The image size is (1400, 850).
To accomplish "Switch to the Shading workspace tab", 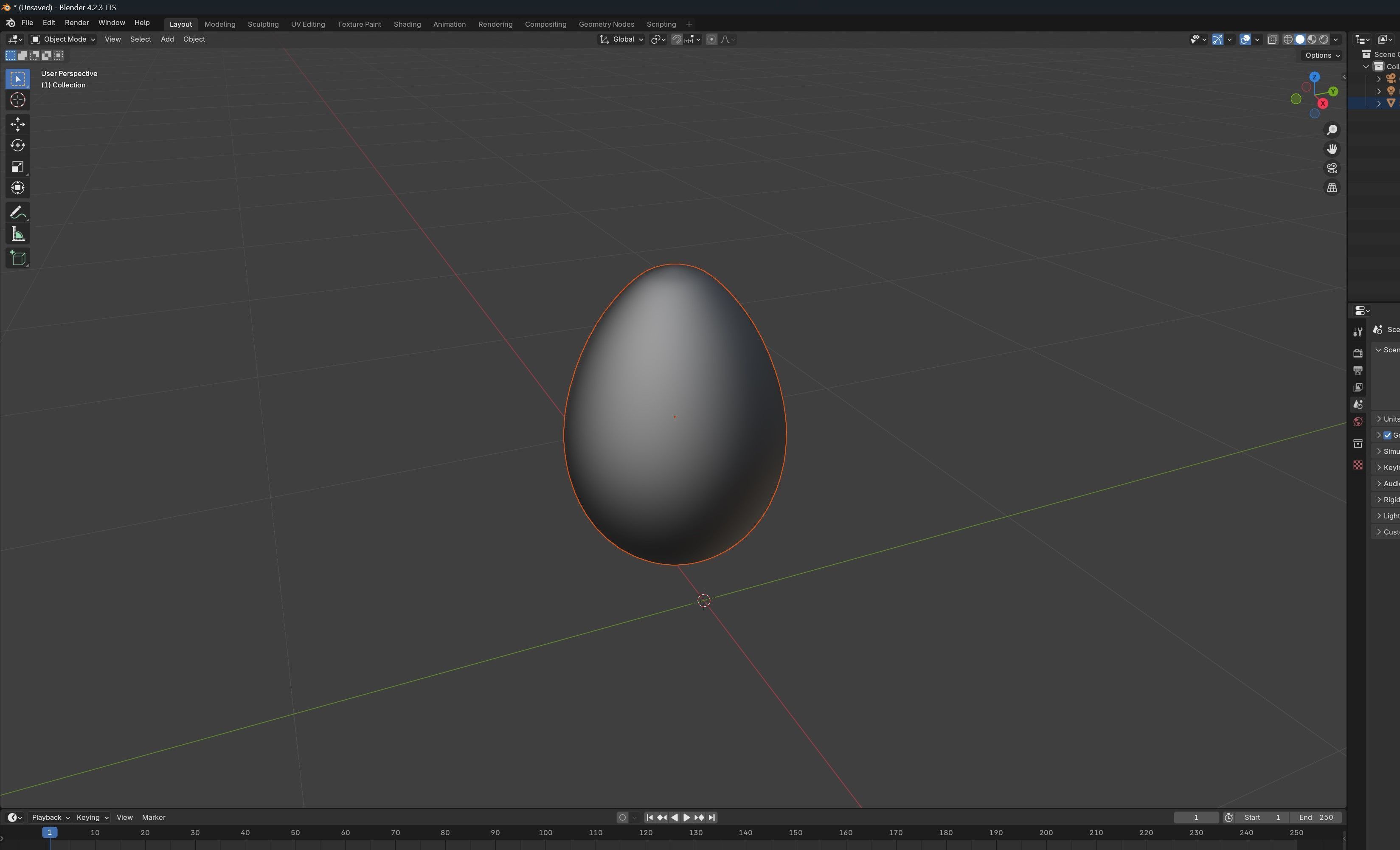I will (x=407, y=24).
